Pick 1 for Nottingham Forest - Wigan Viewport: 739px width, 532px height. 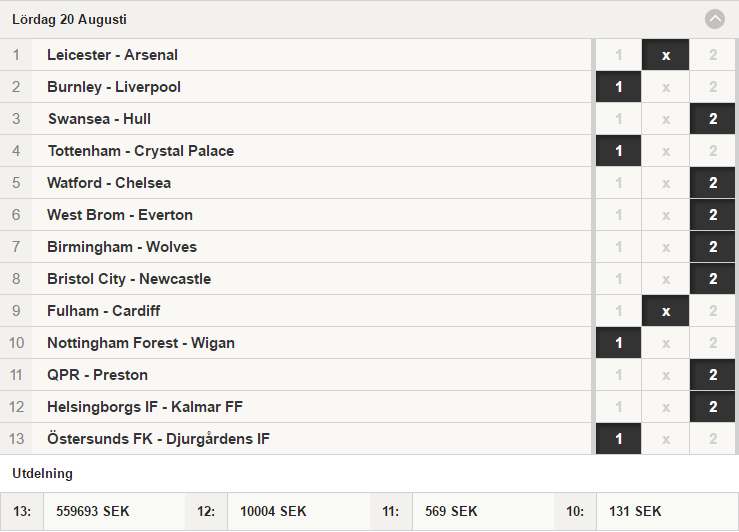(x=618, y=343)
